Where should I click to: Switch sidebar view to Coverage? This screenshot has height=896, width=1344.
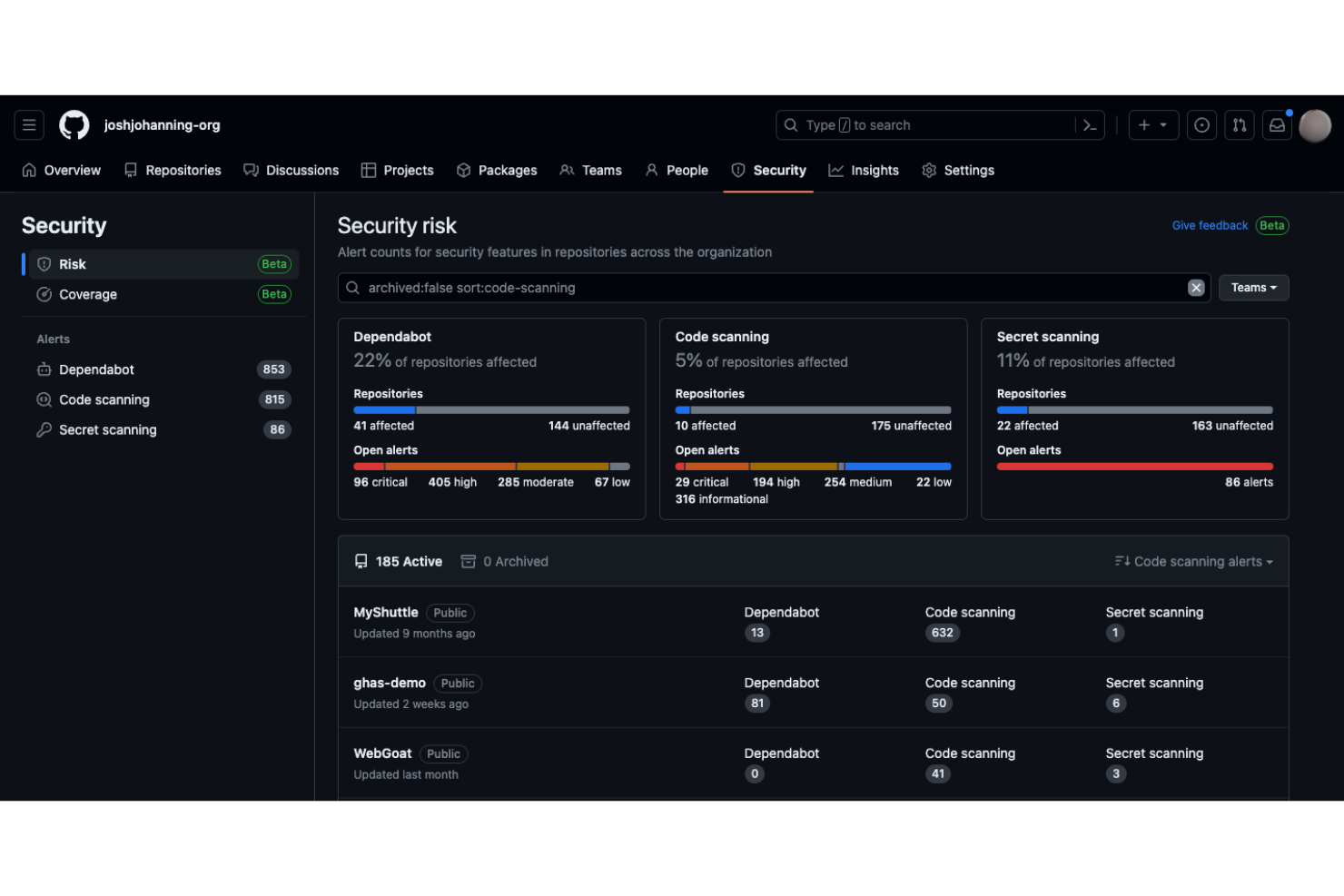pyautogui.click(x=88, y=294)
